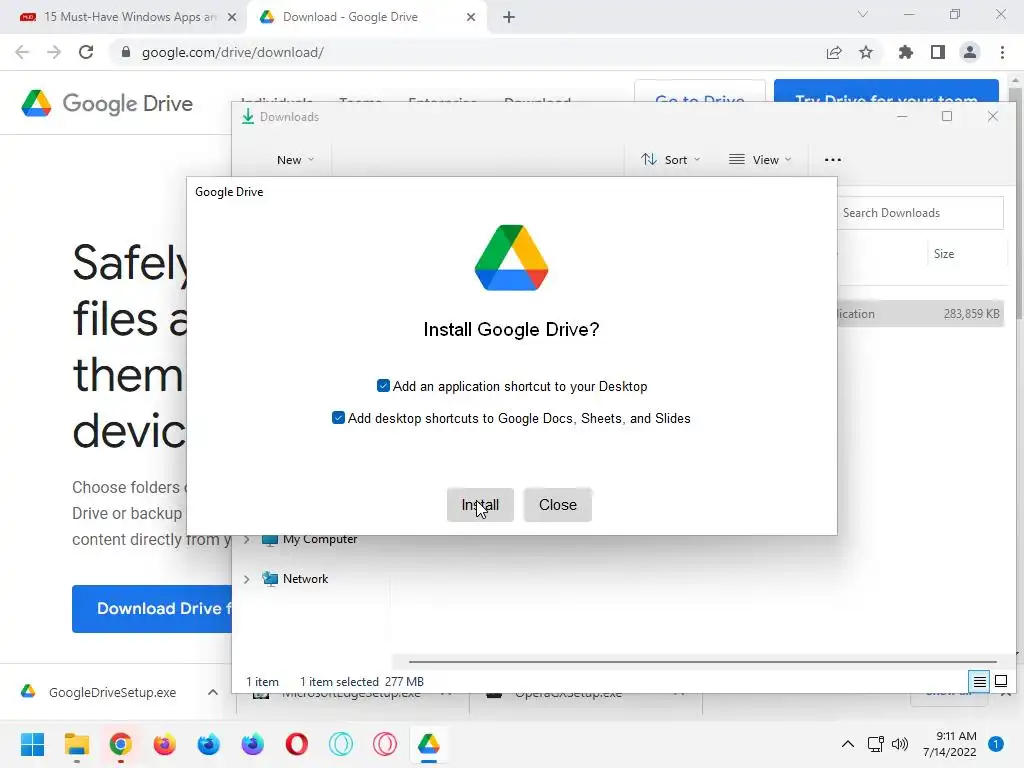Image resolution: width=1024 pixels, height=768 pixels.
Task: Switch Explorer to large icons view
Action: (x=1000, y=682)
